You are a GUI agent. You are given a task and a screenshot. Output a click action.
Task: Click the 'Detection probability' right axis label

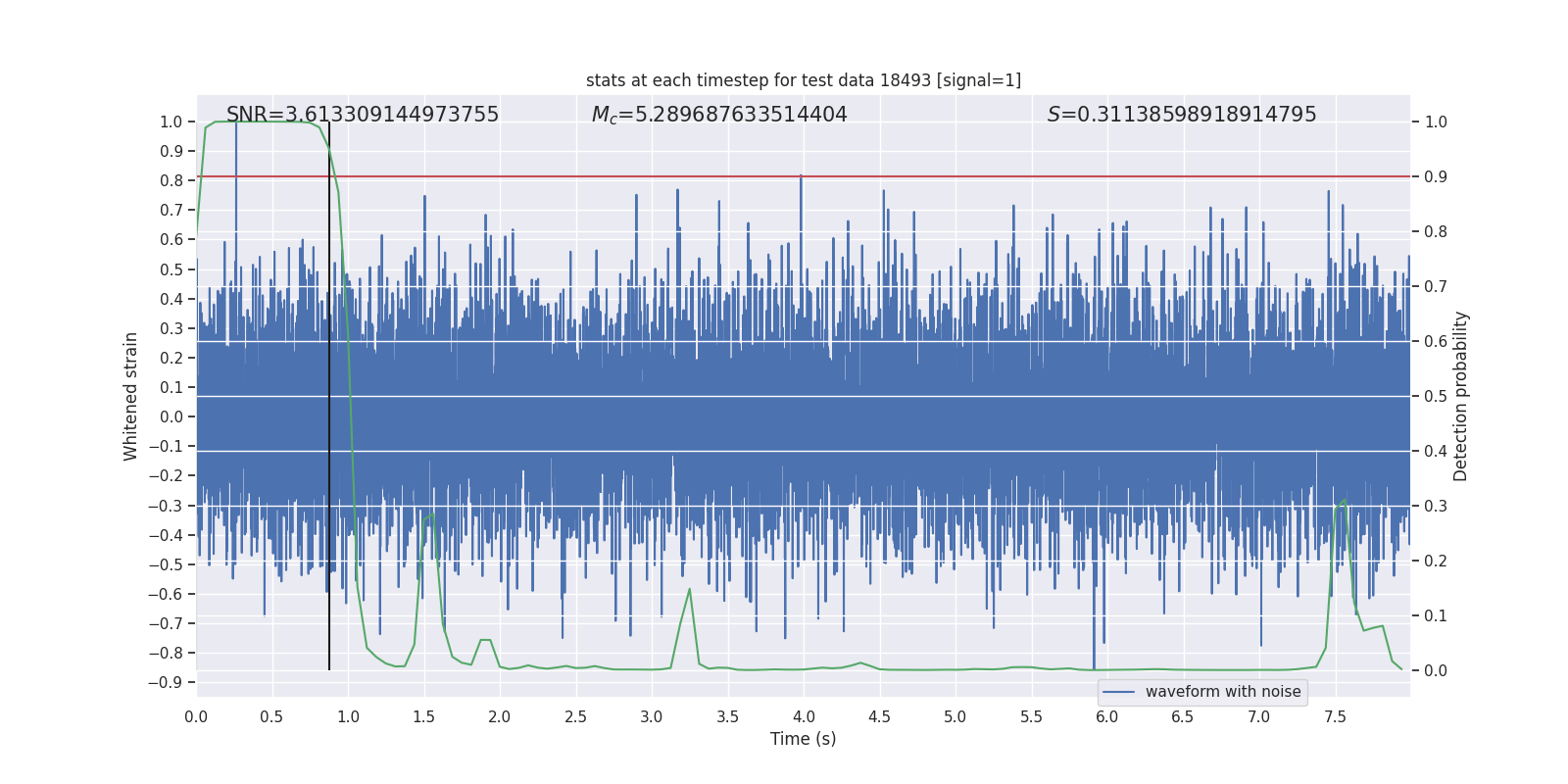1460,396
